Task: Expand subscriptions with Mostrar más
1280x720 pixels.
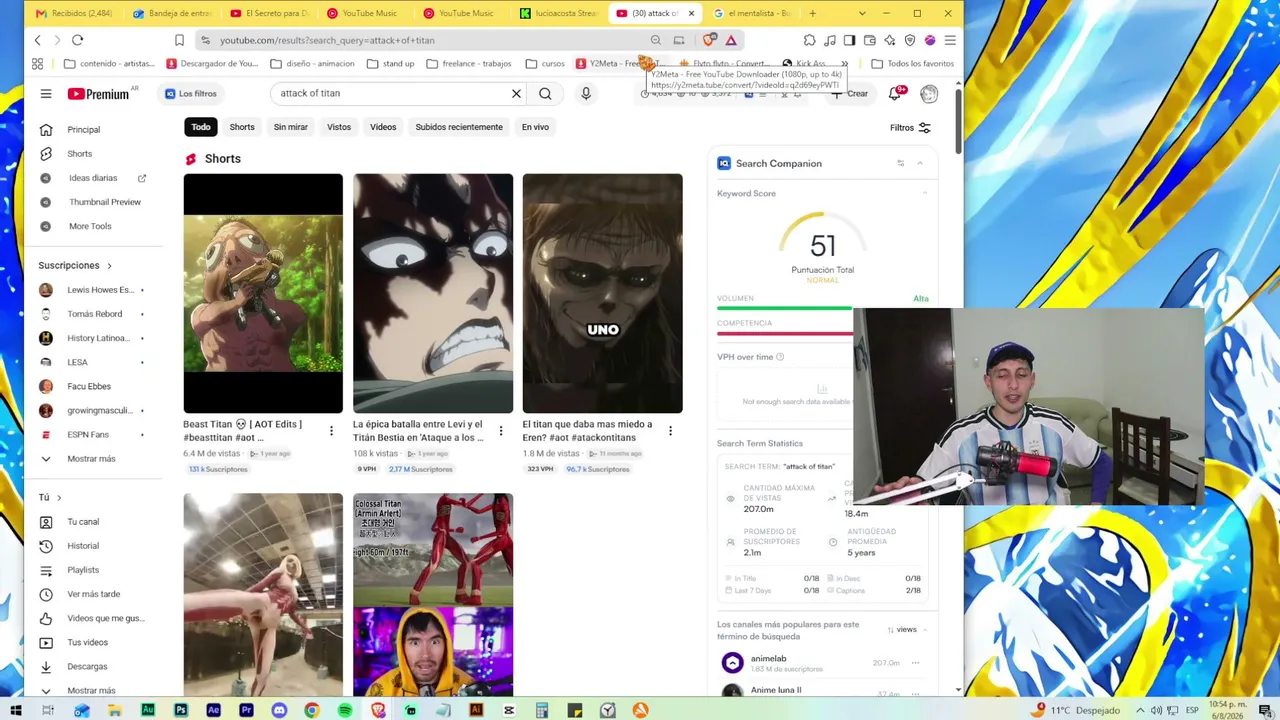Action: [x=93, y=459]
